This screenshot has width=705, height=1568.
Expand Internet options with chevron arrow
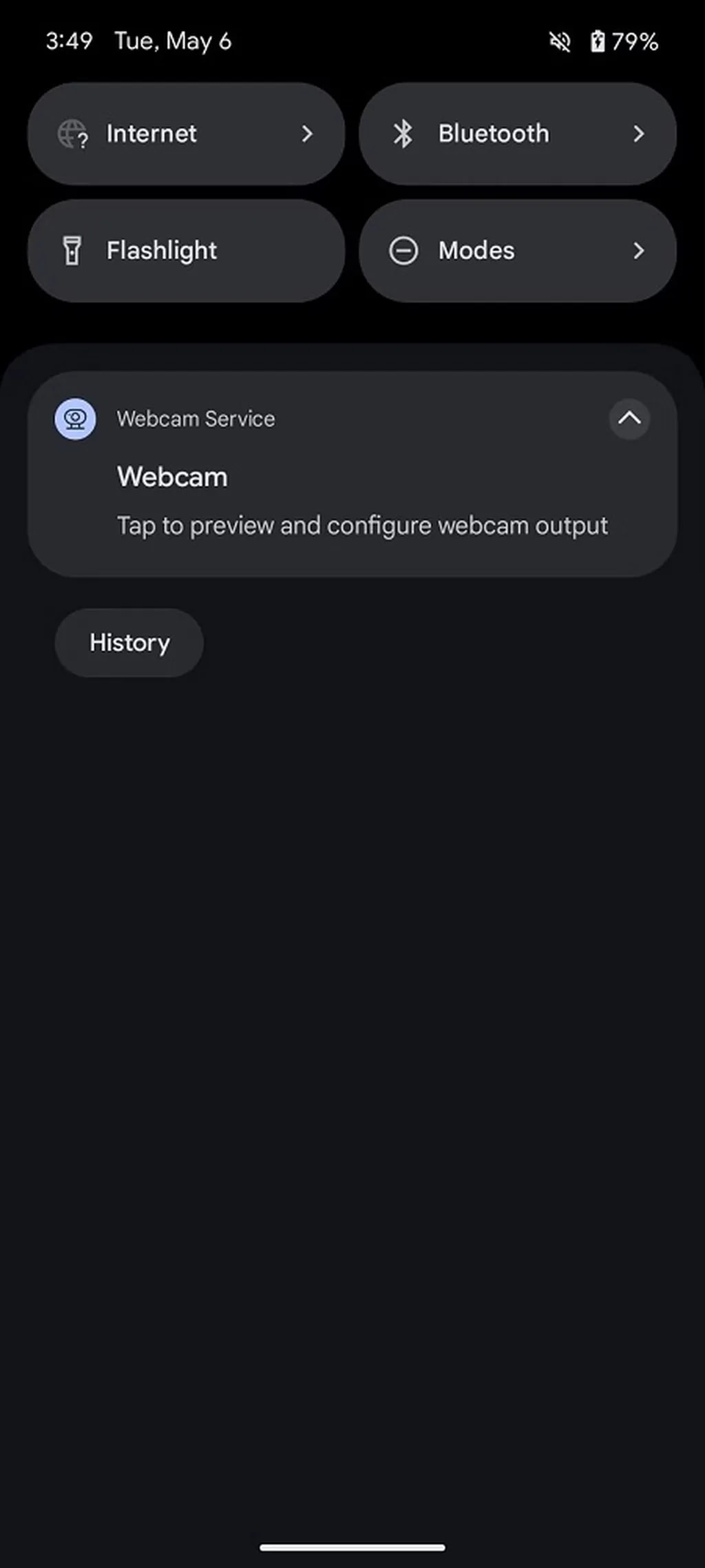coord(307,134)
